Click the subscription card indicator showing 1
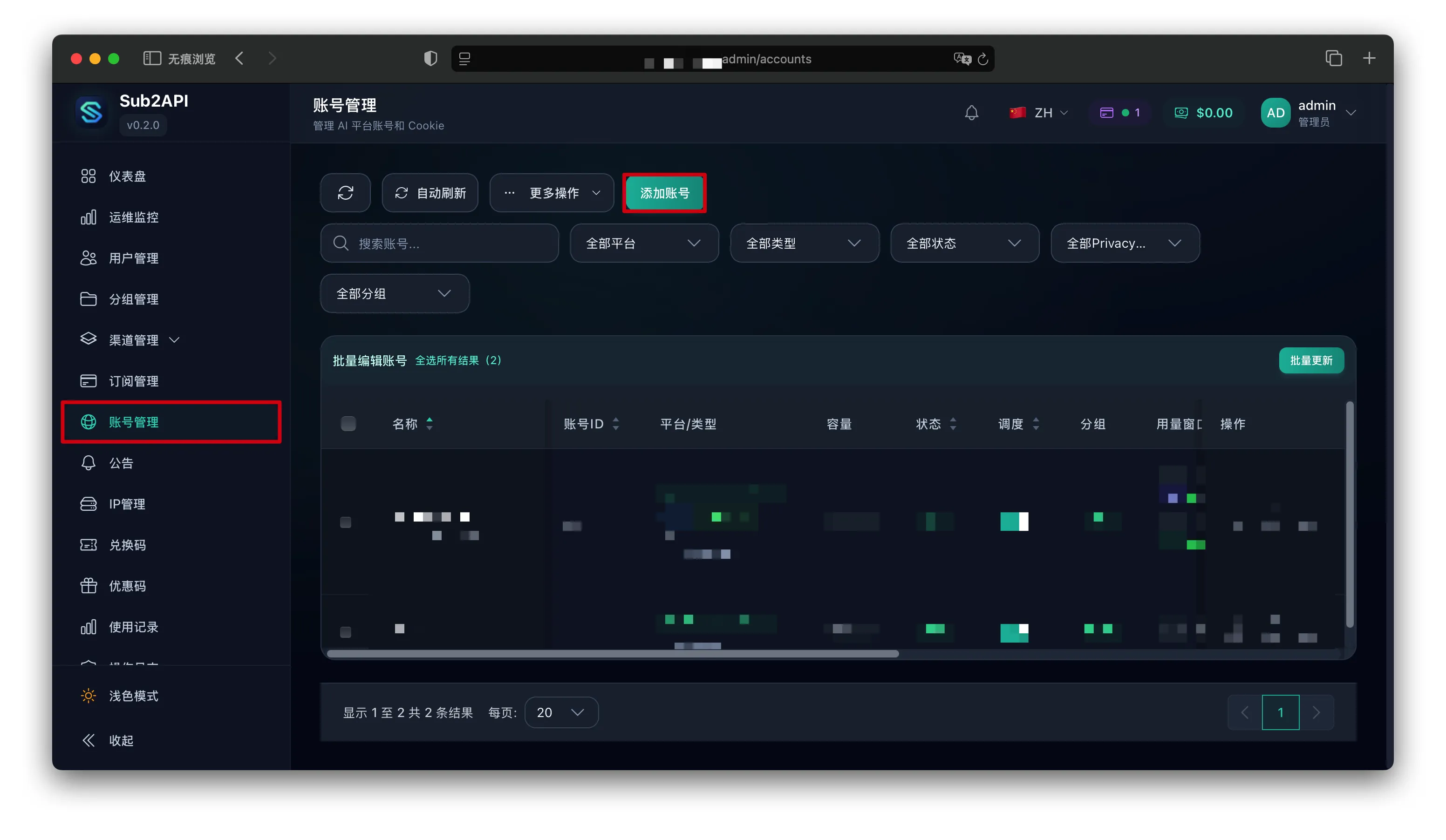Image resolution: width=1446 pixels, height=840 pixels. click(1119, 113)
